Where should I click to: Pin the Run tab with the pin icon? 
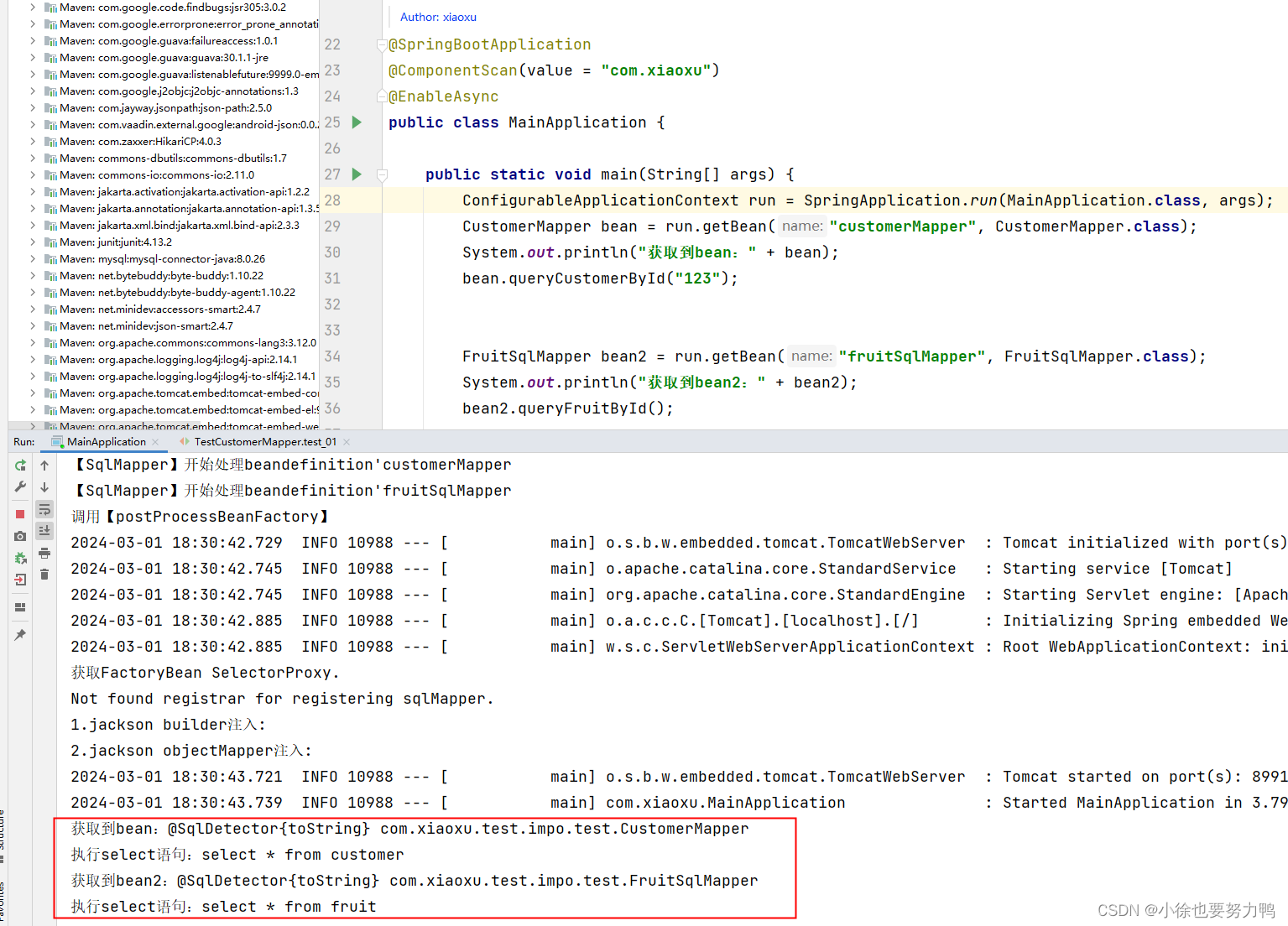pyautogui.click(x=20, y=635)
